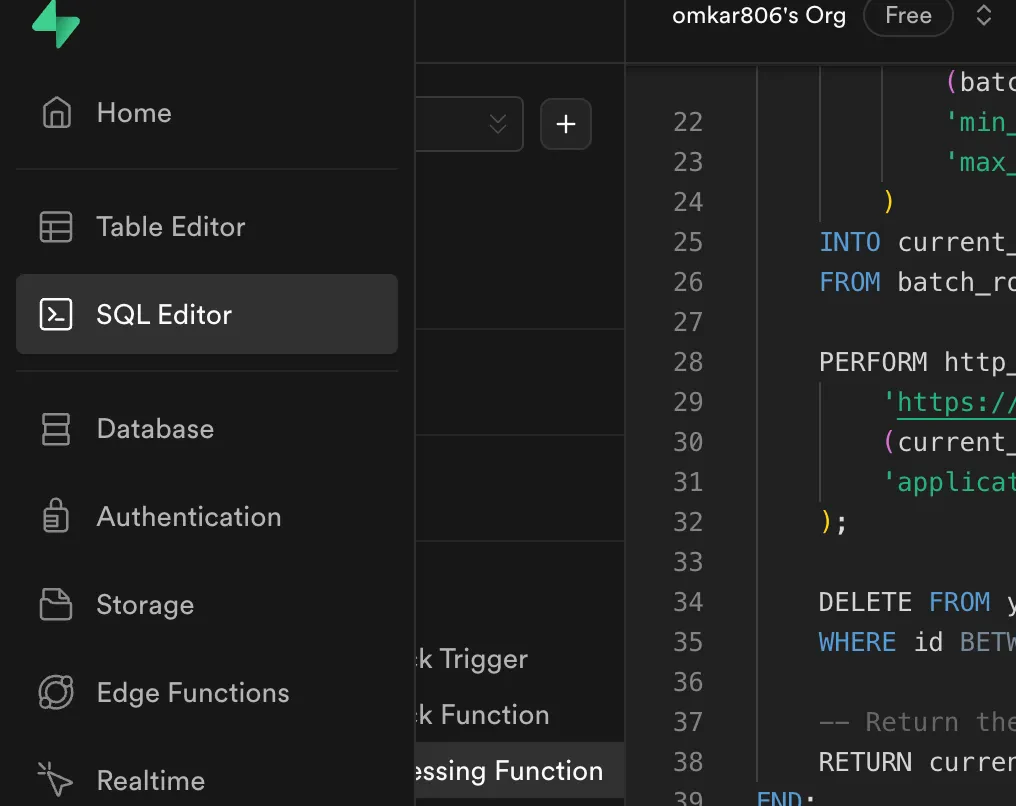Select the Home icon in sidebar
This screenshot has height=806, width=1016.
pos(57,113)
